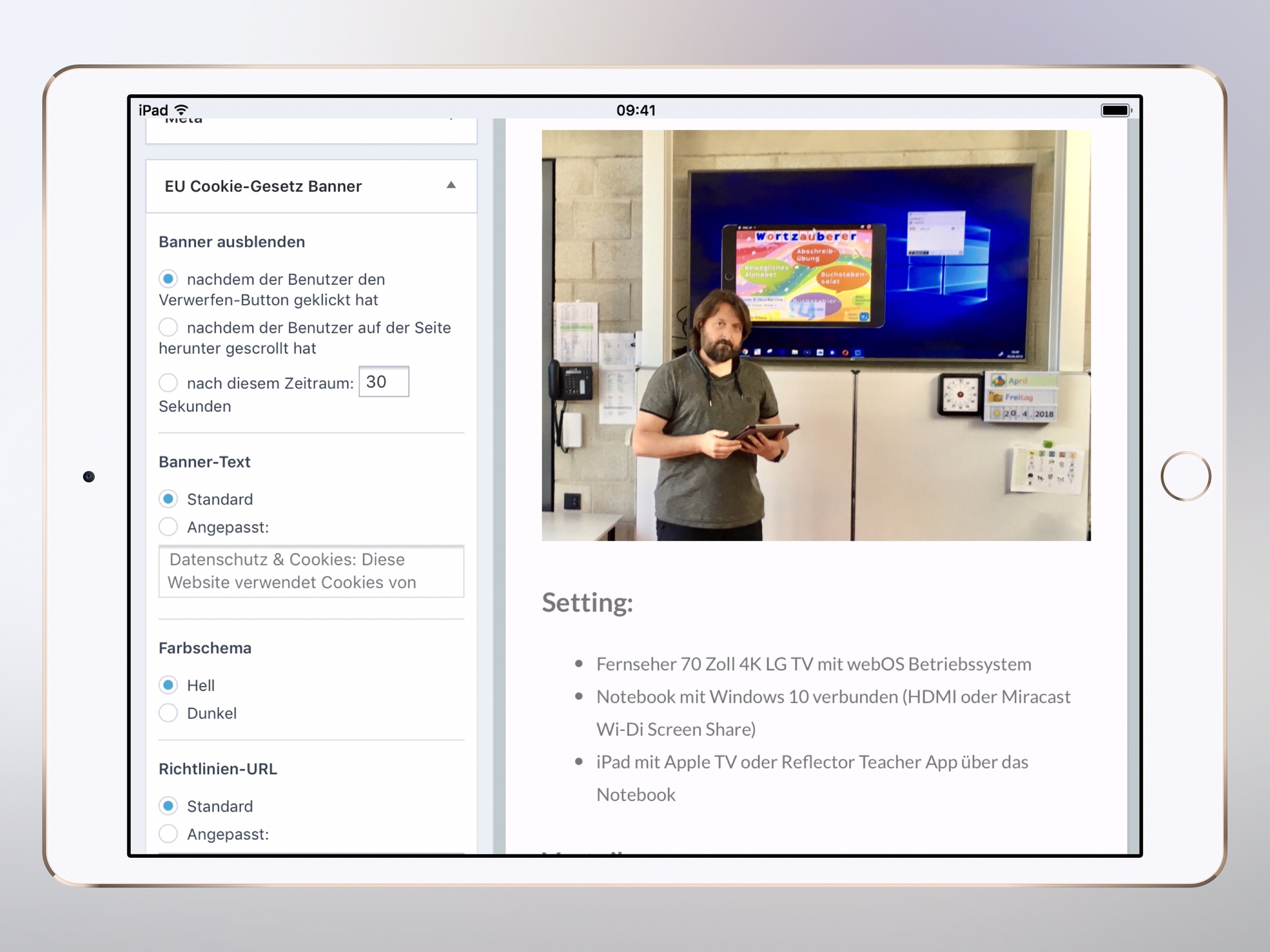Select Hell color scheme
Screen dimensions: 1270x952
(168, 684)
